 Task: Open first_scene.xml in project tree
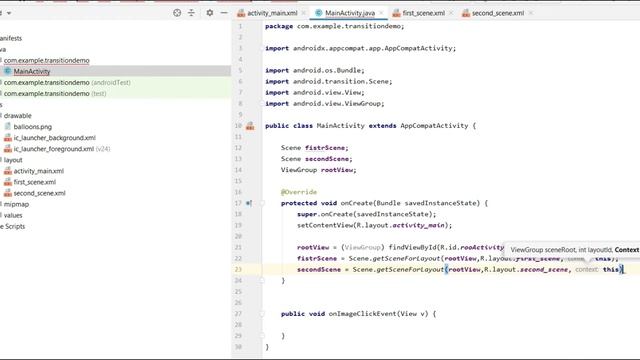click(35, 182)
